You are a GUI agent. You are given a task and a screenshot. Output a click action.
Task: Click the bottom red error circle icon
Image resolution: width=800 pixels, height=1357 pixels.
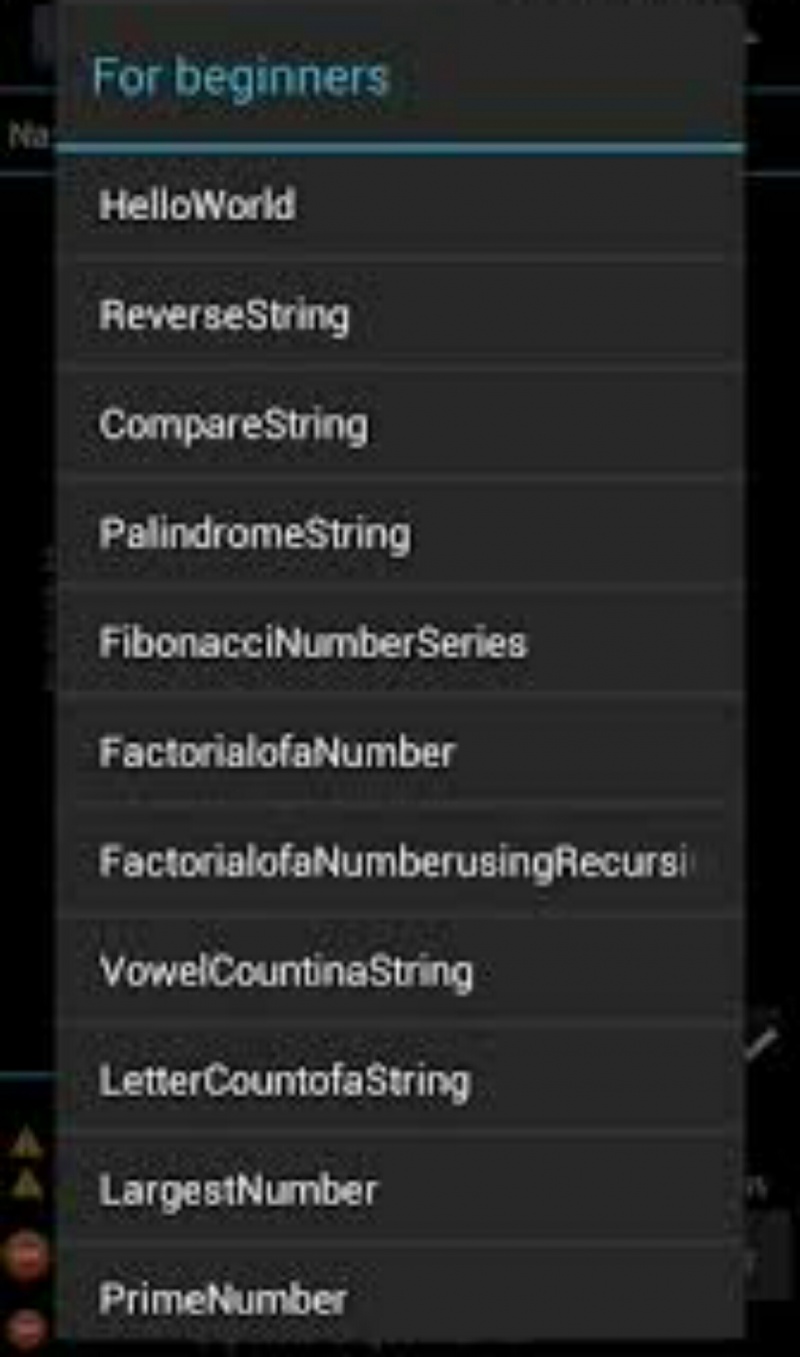pyautogui.click(x=28, y=1328)
